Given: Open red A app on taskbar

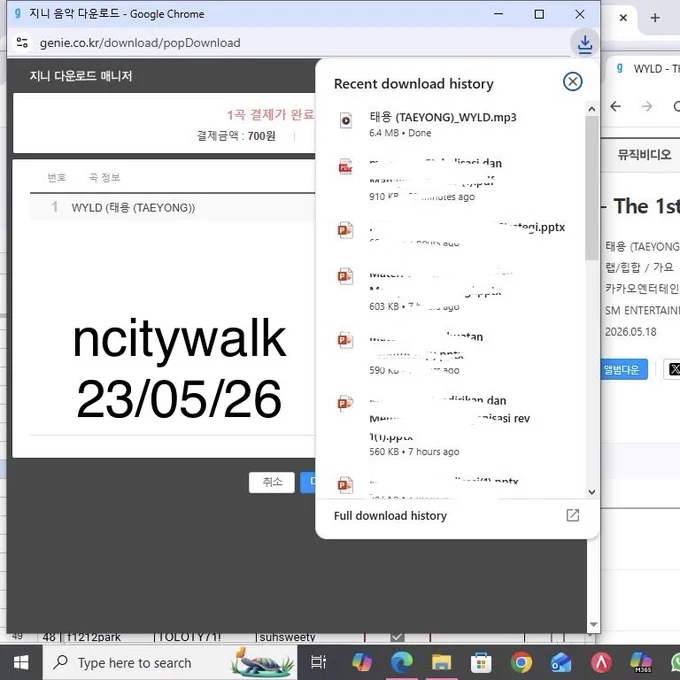Looking at the screenshot, I should tap(601, 663).
